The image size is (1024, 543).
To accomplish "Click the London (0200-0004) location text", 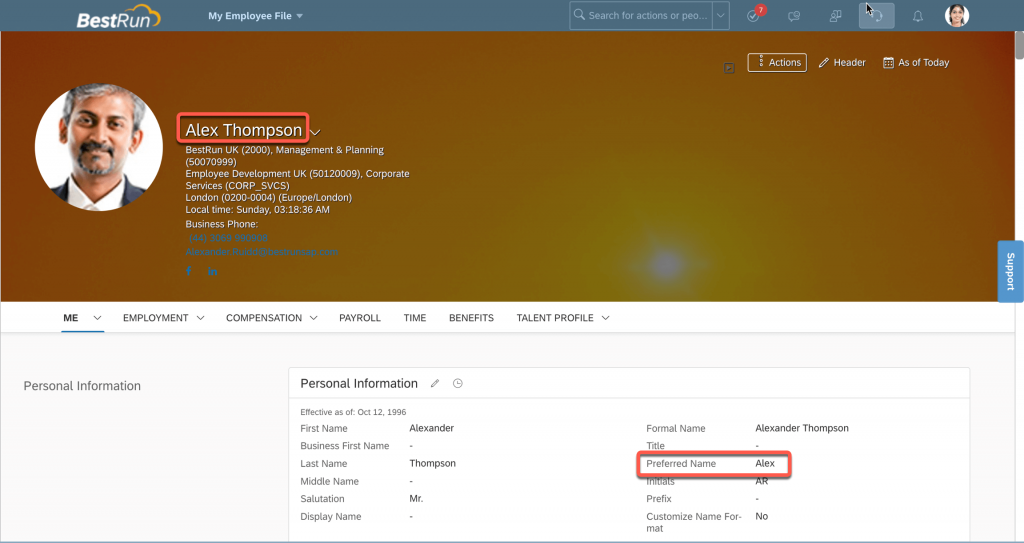I will pyautogui.click(x=268, y=197).
